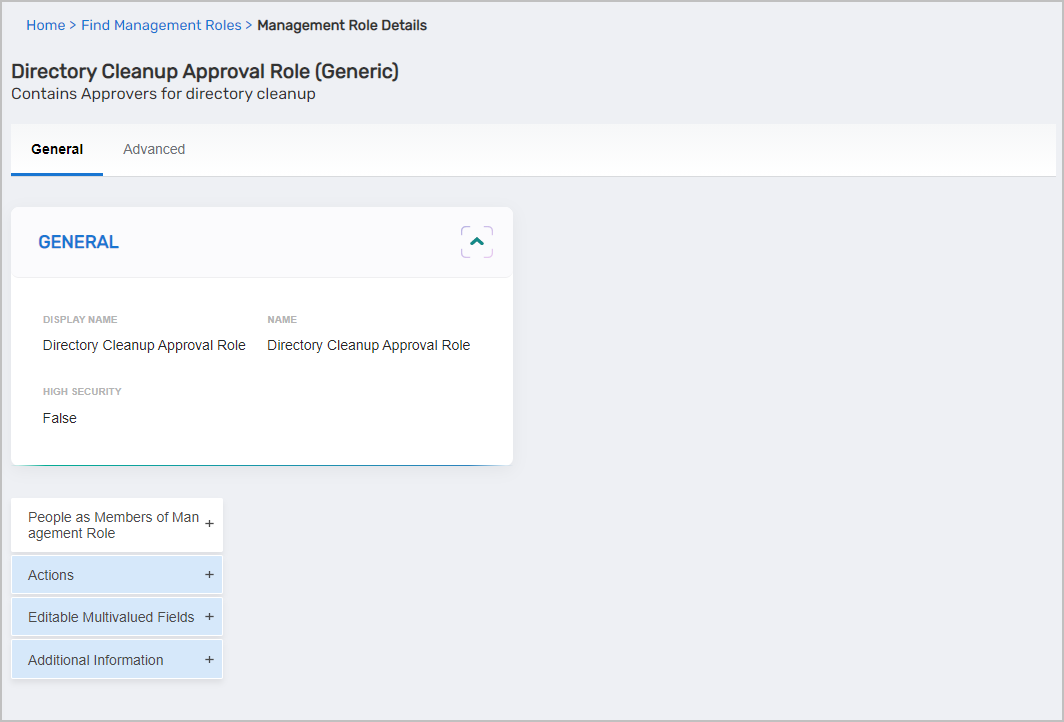Click the High Security value False

coord(60,418)
